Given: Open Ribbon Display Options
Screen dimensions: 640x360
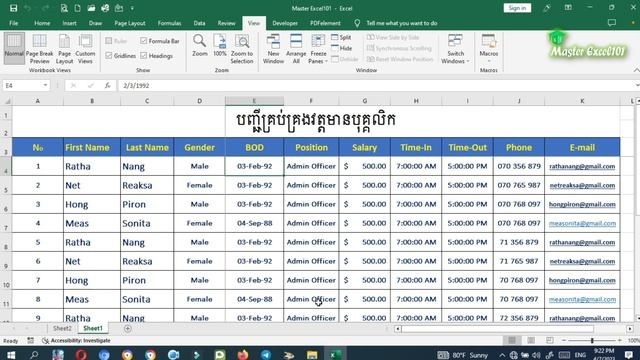Looking at the screenshot, I should coord(568,8).
